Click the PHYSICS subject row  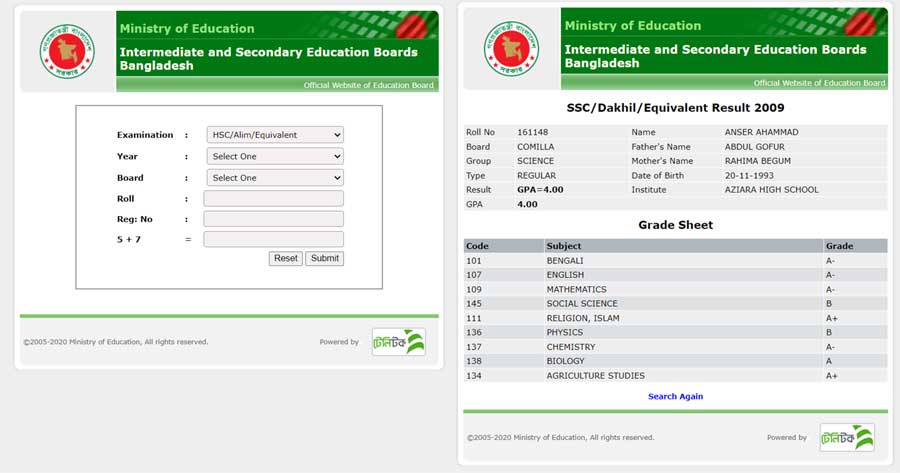click(x=676, y=332)
